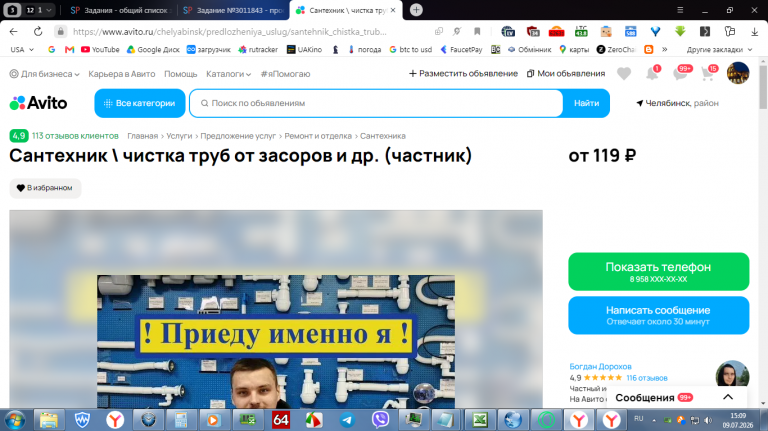Close the Сантехник Avito tab
This screenshot has height=431, width=768.
point(393,10)
